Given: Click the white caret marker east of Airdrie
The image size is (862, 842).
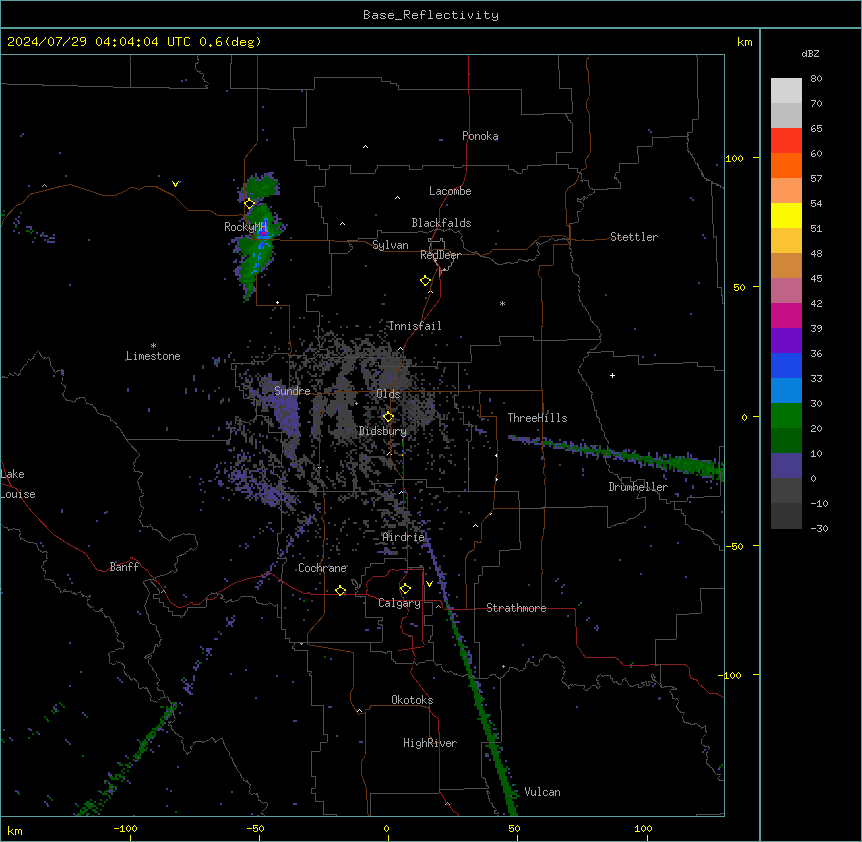Looking at the screenshot, I should click(x=476, y=526).
